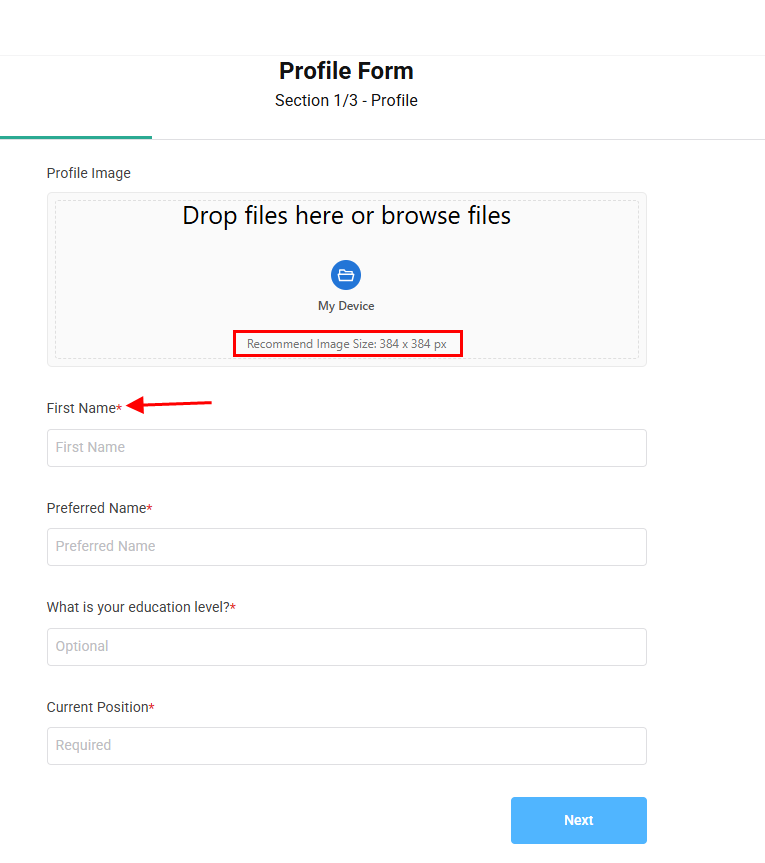Viewport: 765px width, 863px height.
Task: Click the red arrow pointing at First Name
Action: coord(171,404)
